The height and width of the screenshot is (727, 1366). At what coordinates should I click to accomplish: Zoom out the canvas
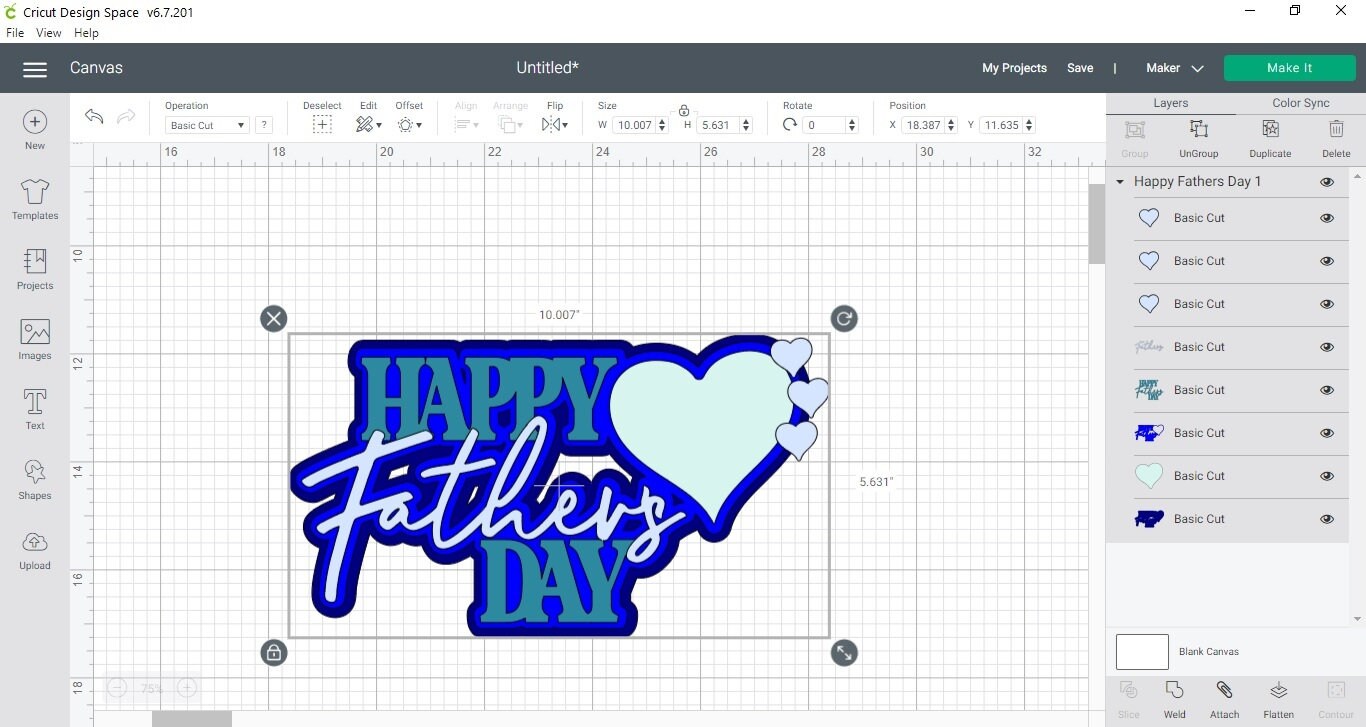click(x=117, y=688)
